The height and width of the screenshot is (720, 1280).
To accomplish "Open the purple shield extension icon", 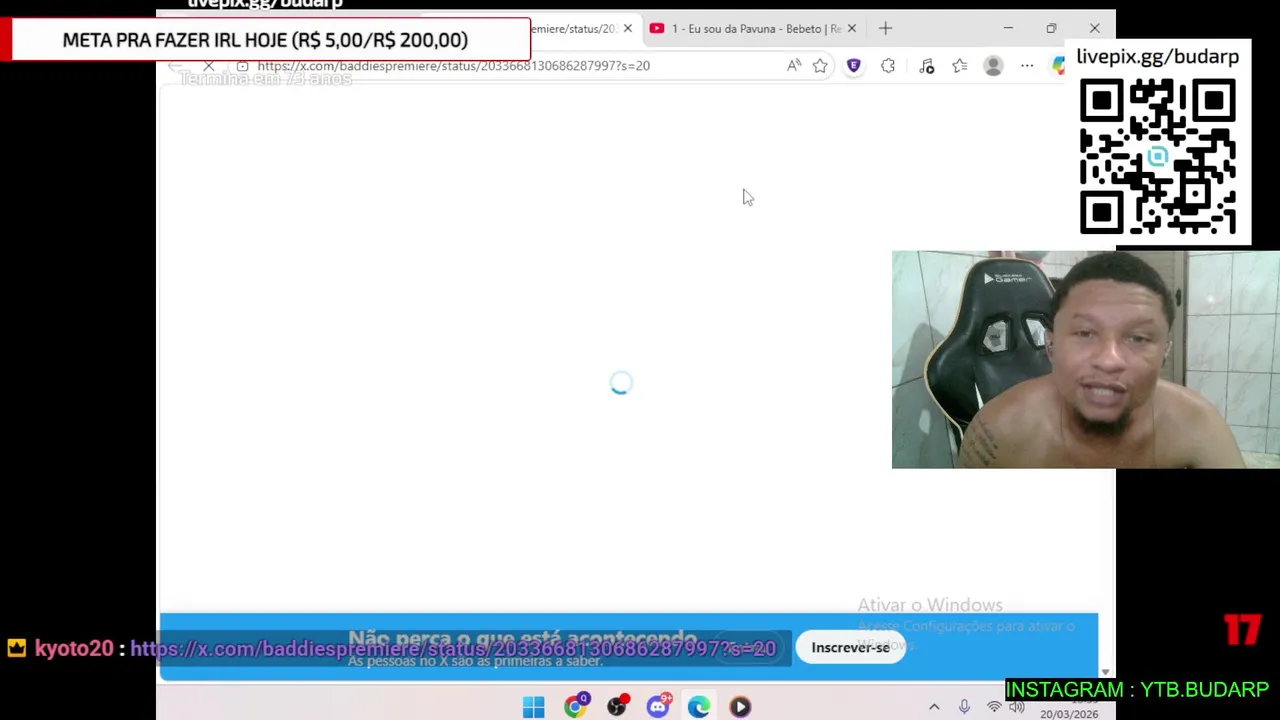I will point(854,66).
